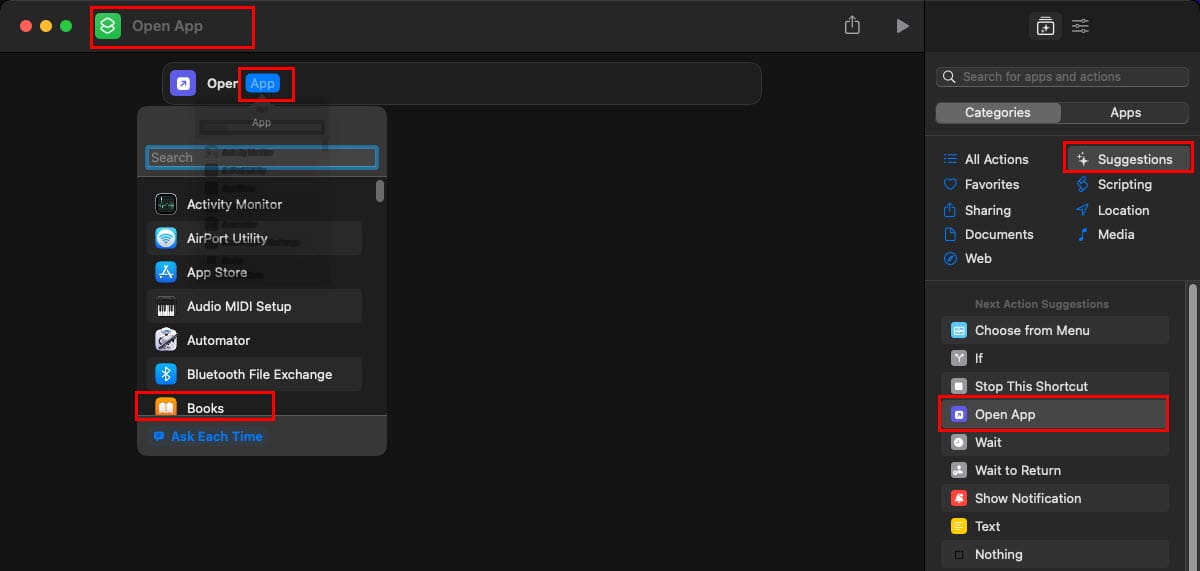Click the share icon in the title bar
This screenshot has height=571, width=1200.
tap(852, 25)
